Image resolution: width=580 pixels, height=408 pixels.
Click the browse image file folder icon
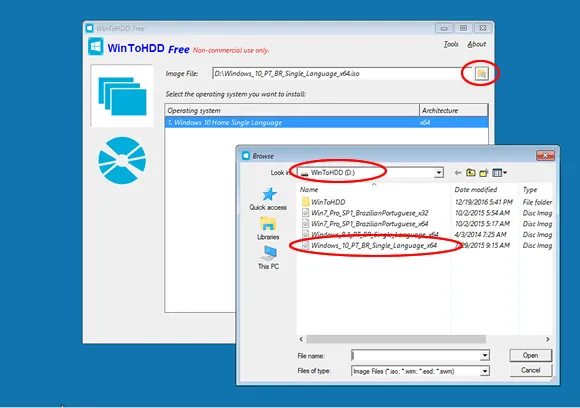click(x=481, y=73)
